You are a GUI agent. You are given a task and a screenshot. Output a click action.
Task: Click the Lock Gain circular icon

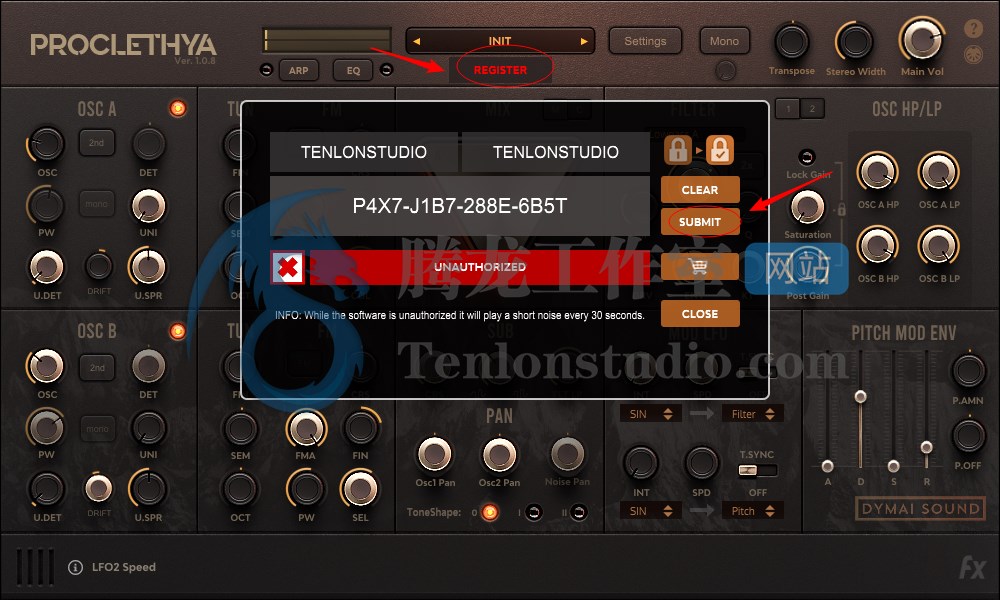pos(807,157)
